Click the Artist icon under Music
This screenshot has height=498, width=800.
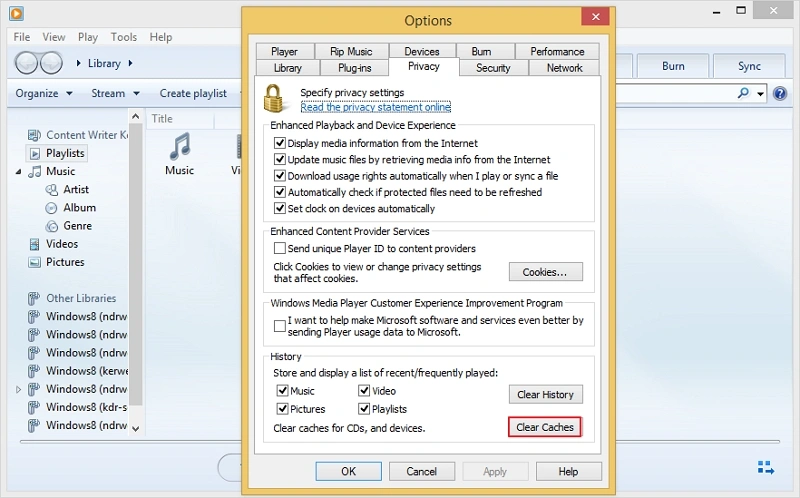(52, 190)
